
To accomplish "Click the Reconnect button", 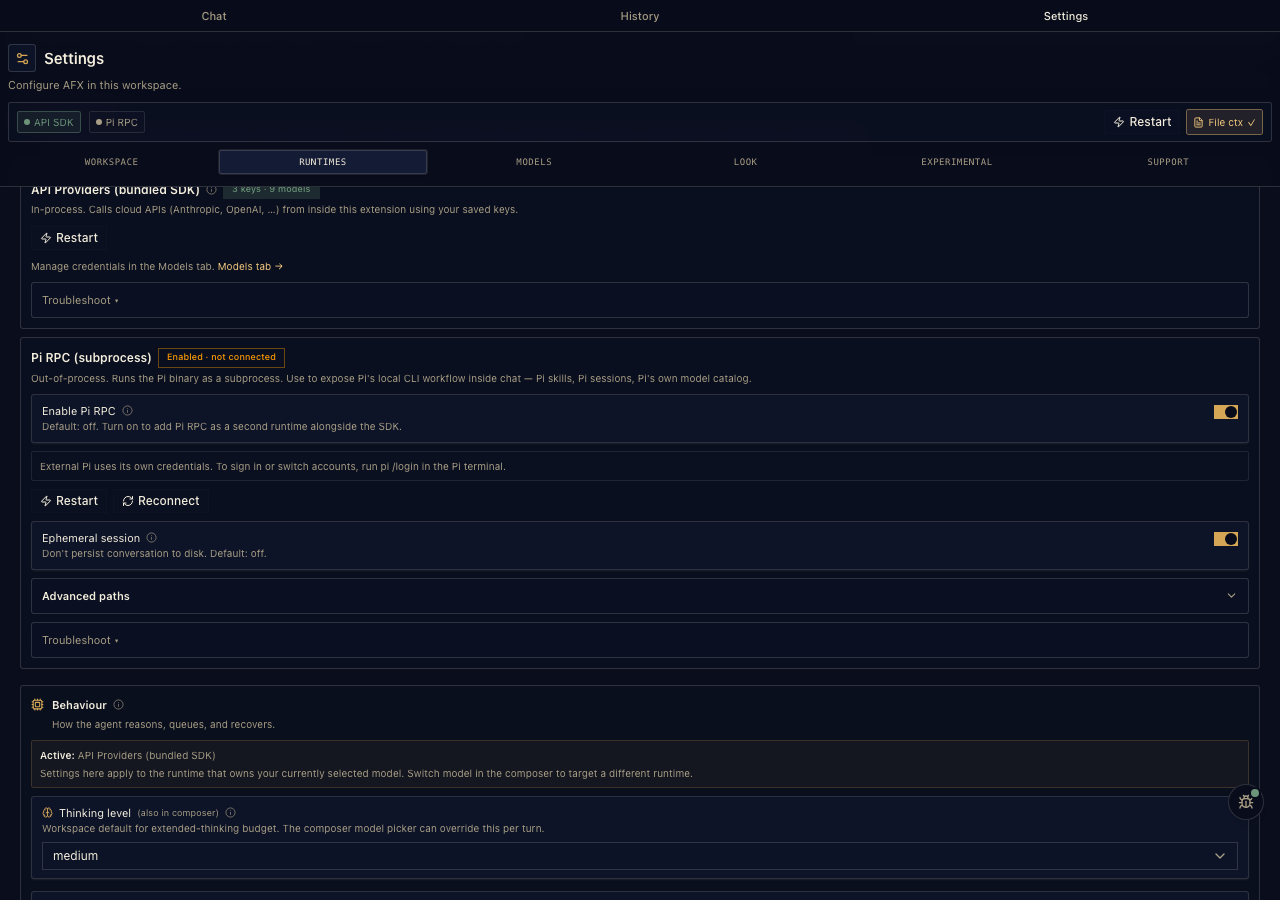I will tap(161, 501).
